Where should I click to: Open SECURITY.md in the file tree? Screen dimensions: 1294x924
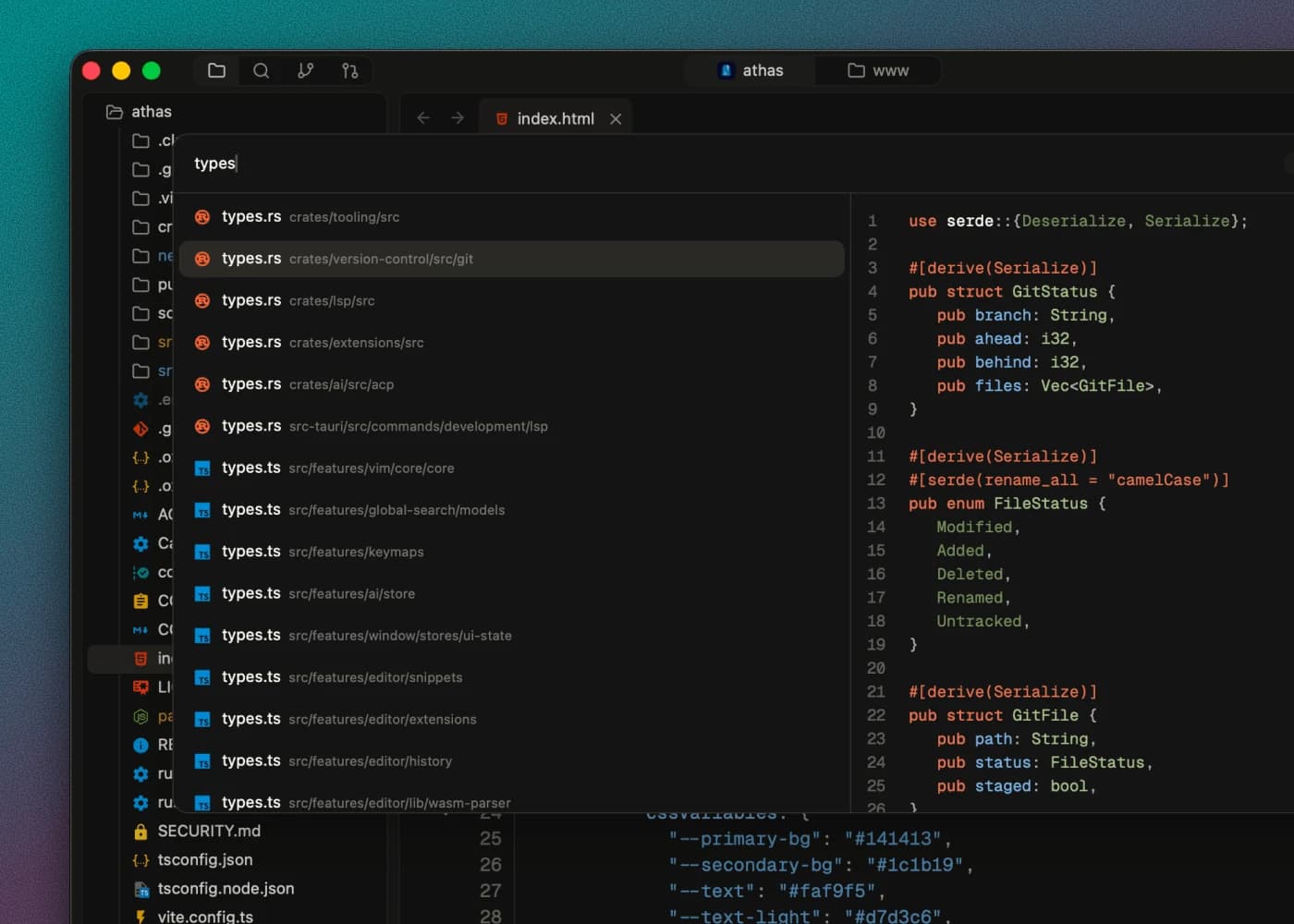pyautogui.click(x=209, y=831)
